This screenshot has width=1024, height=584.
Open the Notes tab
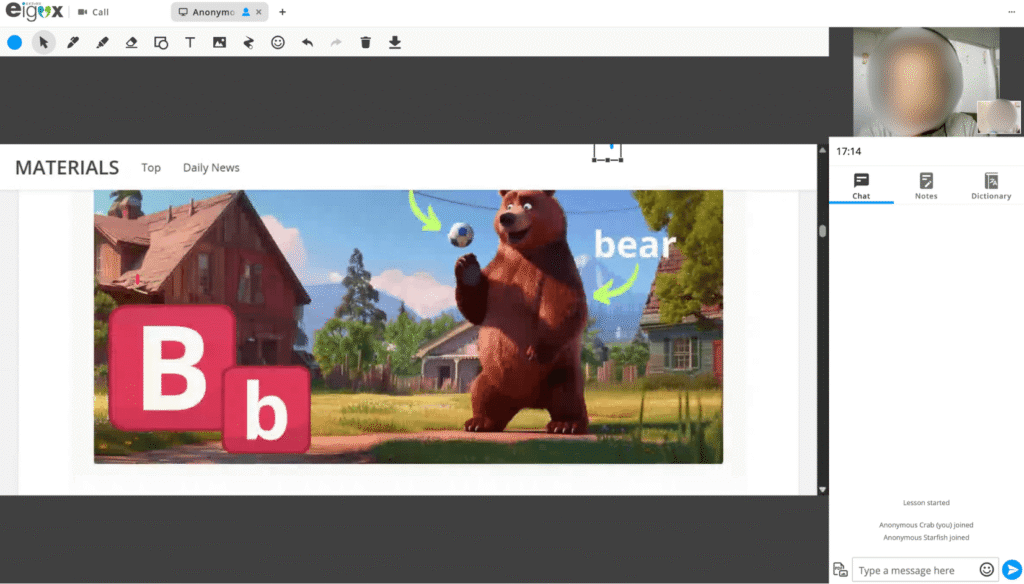point(926,186)
